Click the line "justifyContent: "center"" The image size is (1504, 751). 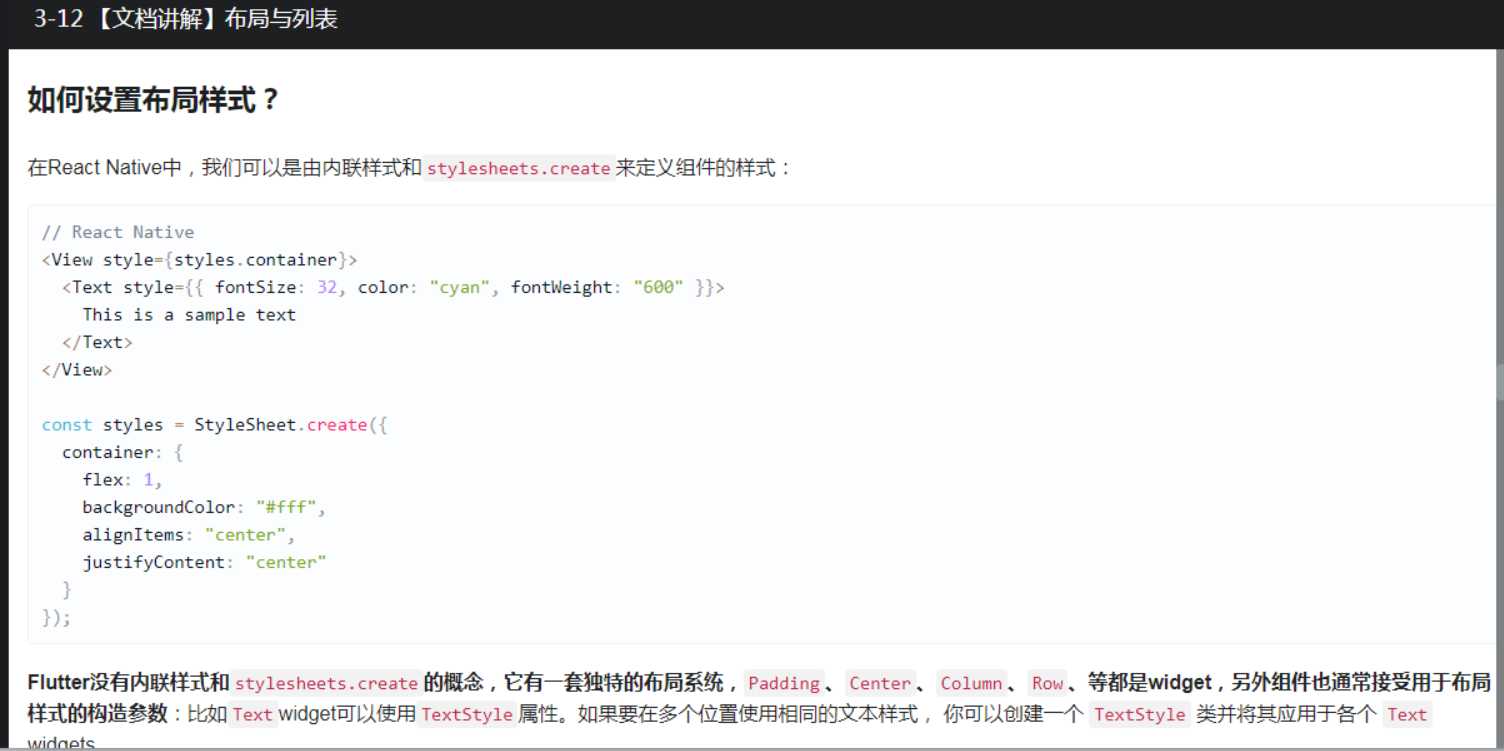[204, 562]
